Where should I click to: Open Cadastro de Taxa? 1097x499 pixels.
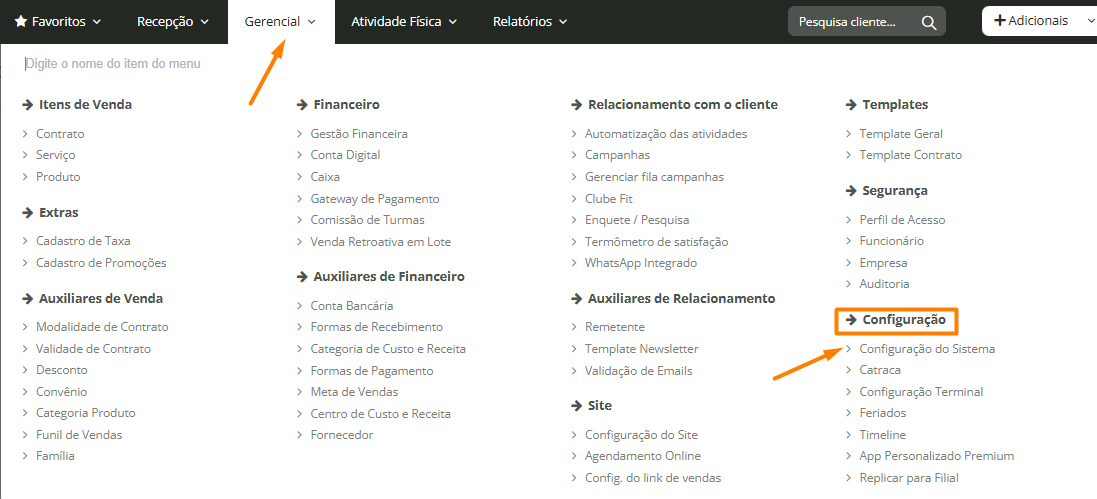pos(83,241)
